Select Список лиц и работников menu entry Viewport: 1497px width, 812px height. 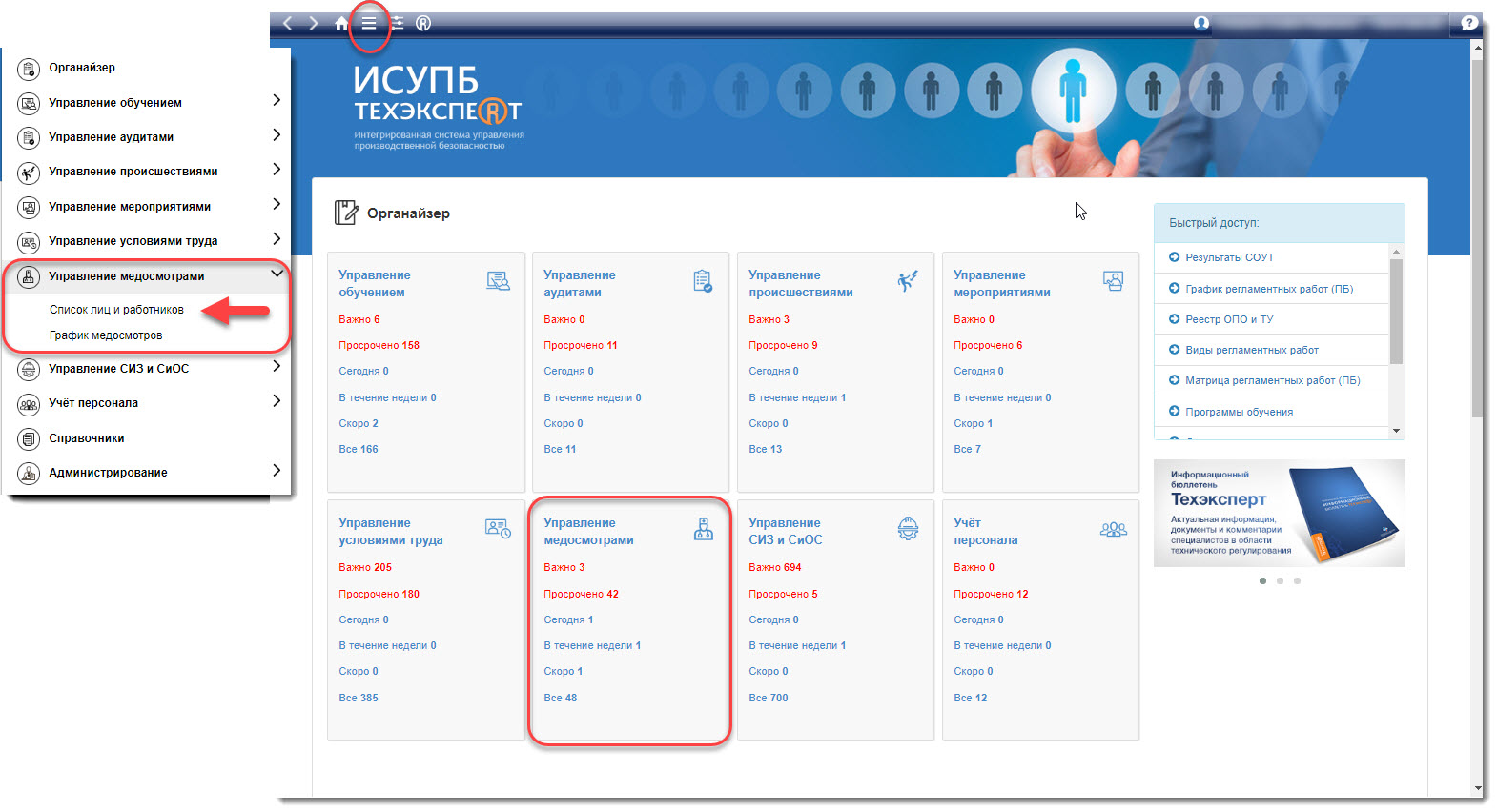(x=116, y=310)
